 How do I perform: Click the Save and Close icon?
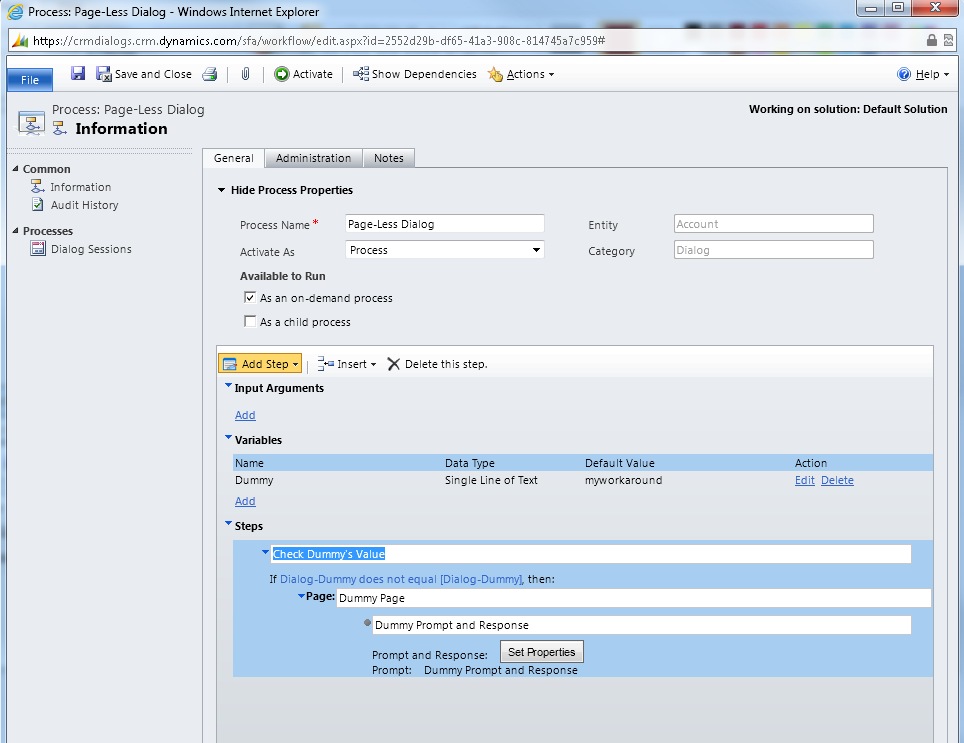point(104,74)
